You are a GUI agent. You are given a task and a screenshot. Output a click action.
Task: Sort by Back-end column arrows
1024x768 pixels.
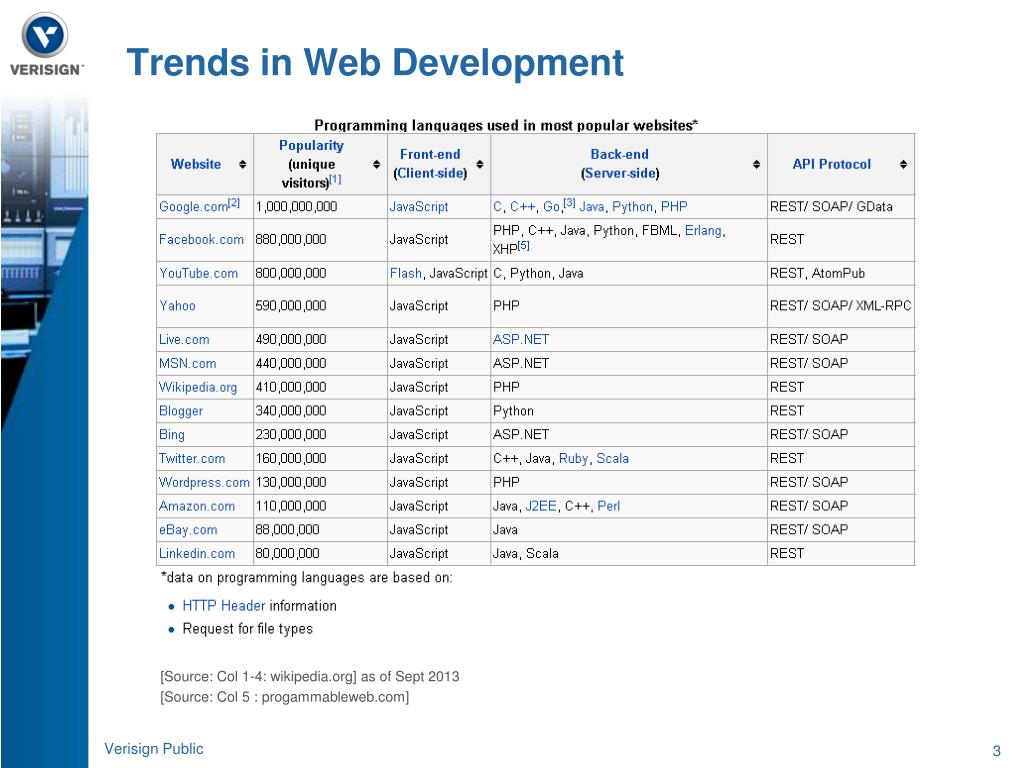[756, 165]
